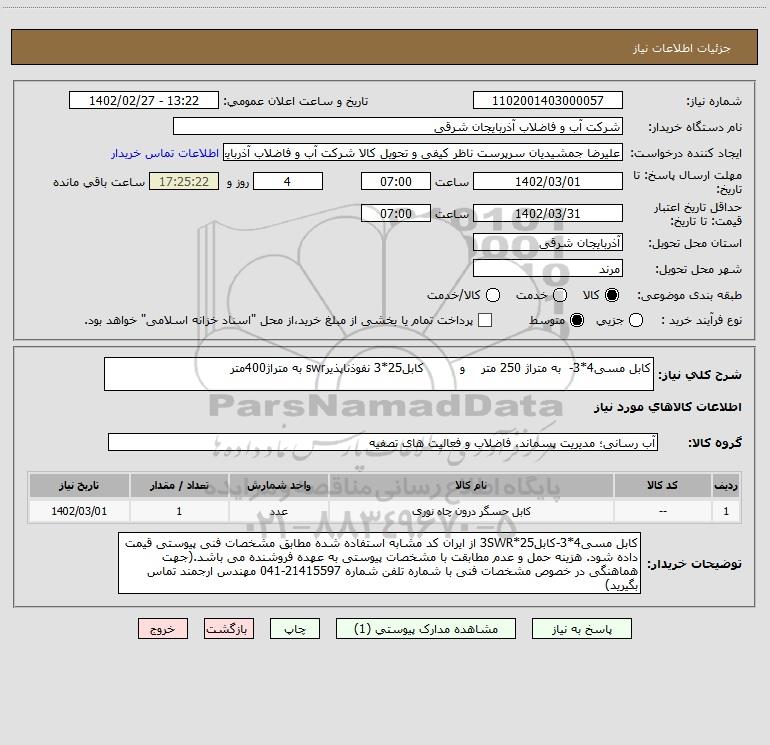This screenshot has height=745, width=770.
Task: Click the request creator field علیرضا جمشیدیان
Action: tap(423, 153)
